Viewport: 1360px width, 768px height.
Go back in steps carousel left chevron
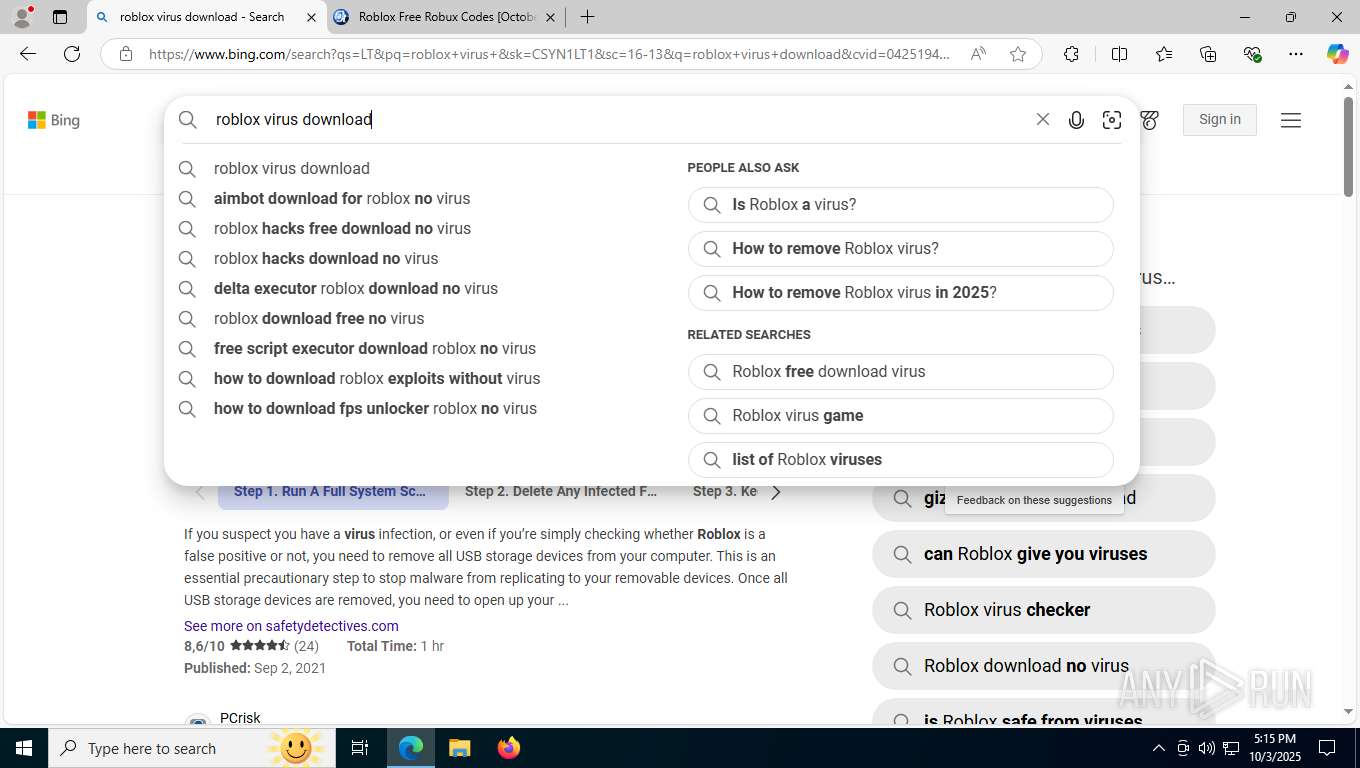point(200,492)
